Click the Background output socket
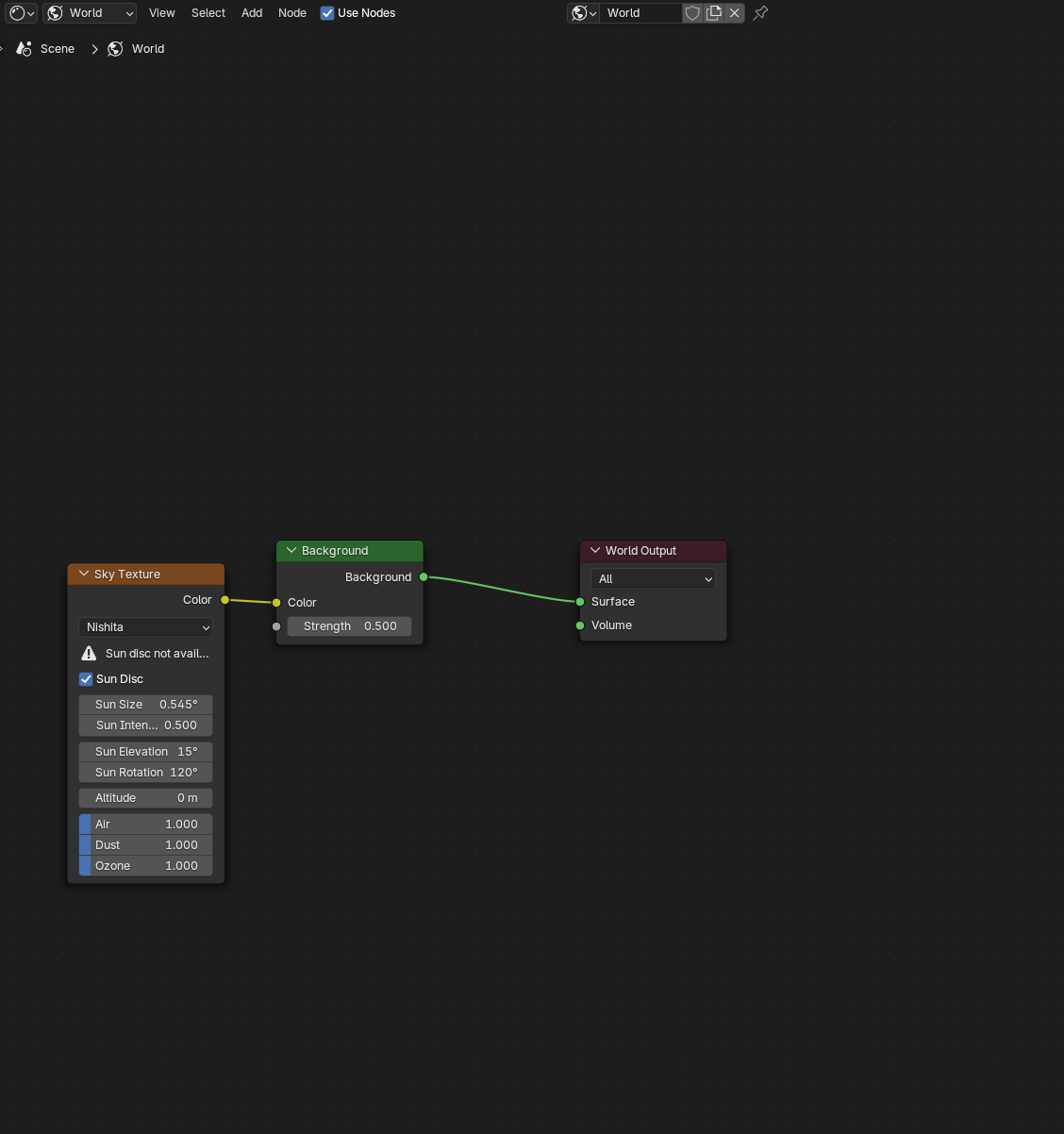This screenshot has height=1134, width=1064. (424, 577)
